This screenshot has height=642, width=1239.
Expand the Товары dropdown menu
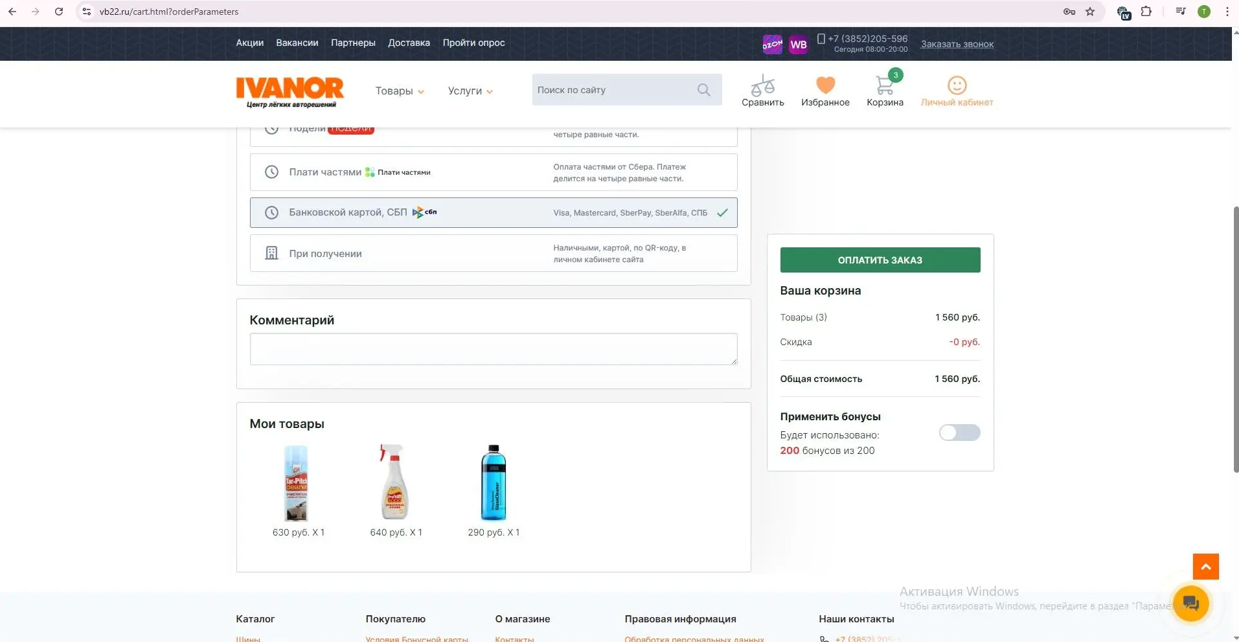[399, 91]
